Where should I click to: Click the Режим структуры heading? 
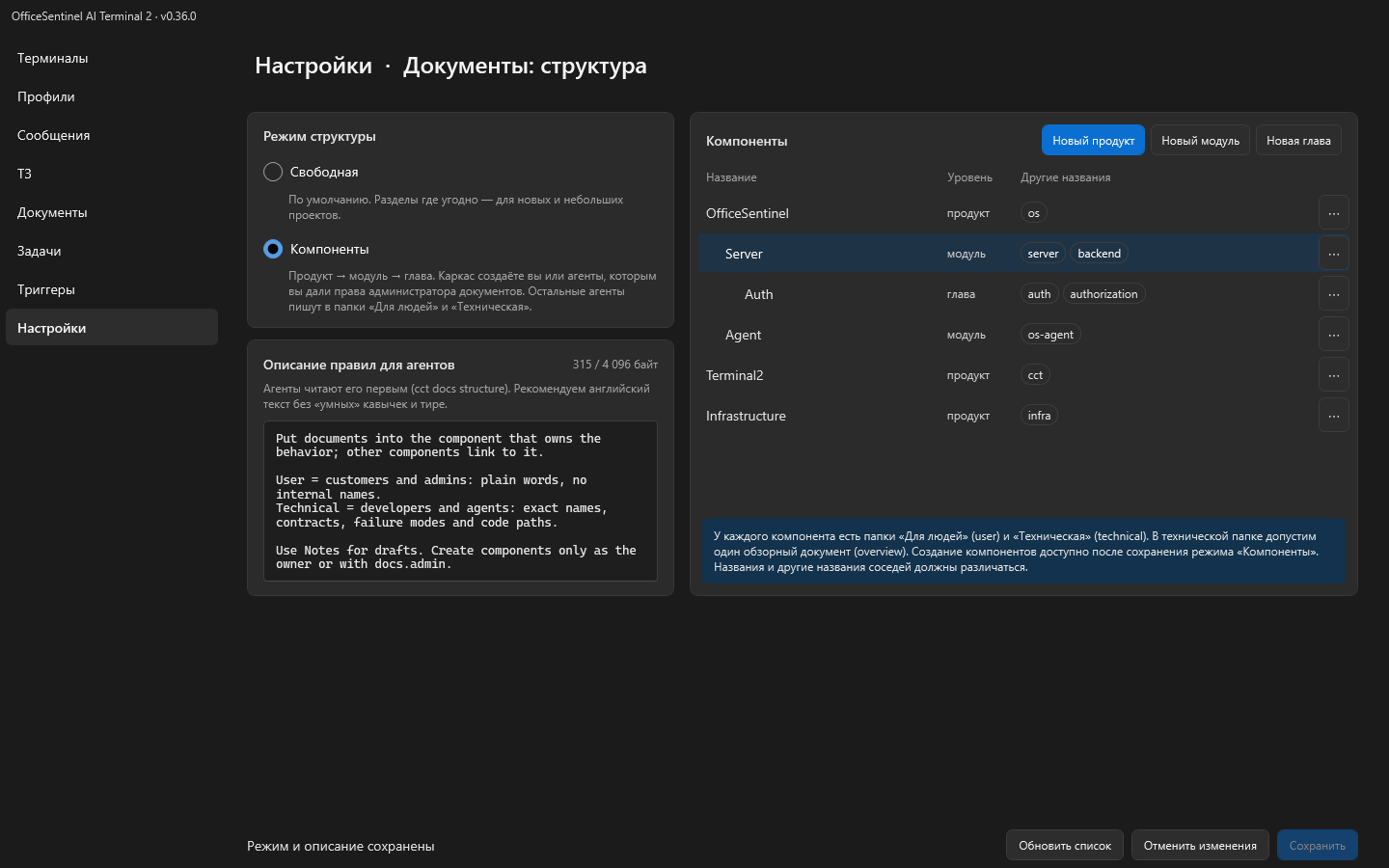point(319,136)
